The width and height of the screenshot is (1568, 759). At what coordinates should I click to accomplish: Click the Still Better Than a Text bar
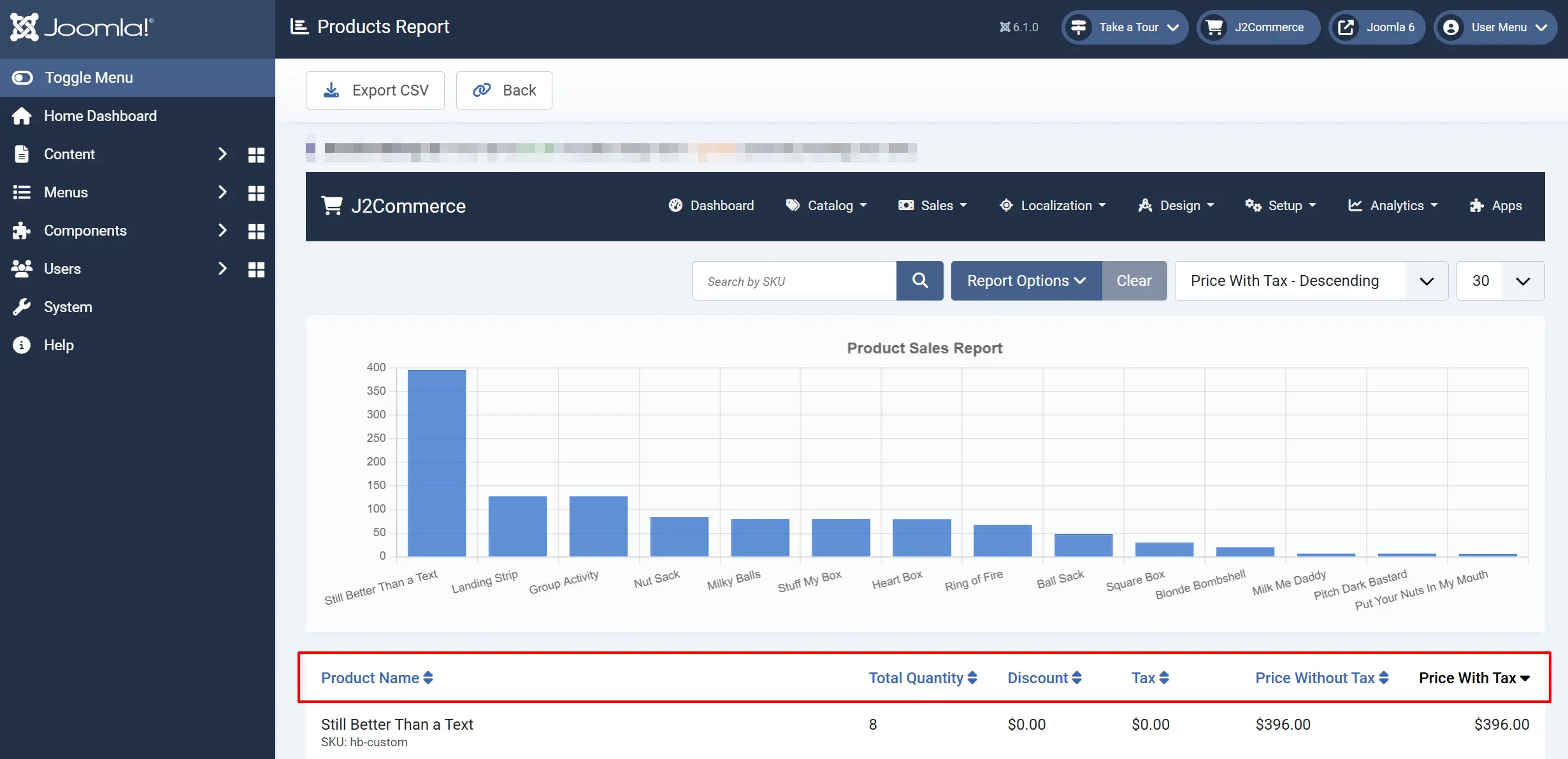click(x=436, y=463)
